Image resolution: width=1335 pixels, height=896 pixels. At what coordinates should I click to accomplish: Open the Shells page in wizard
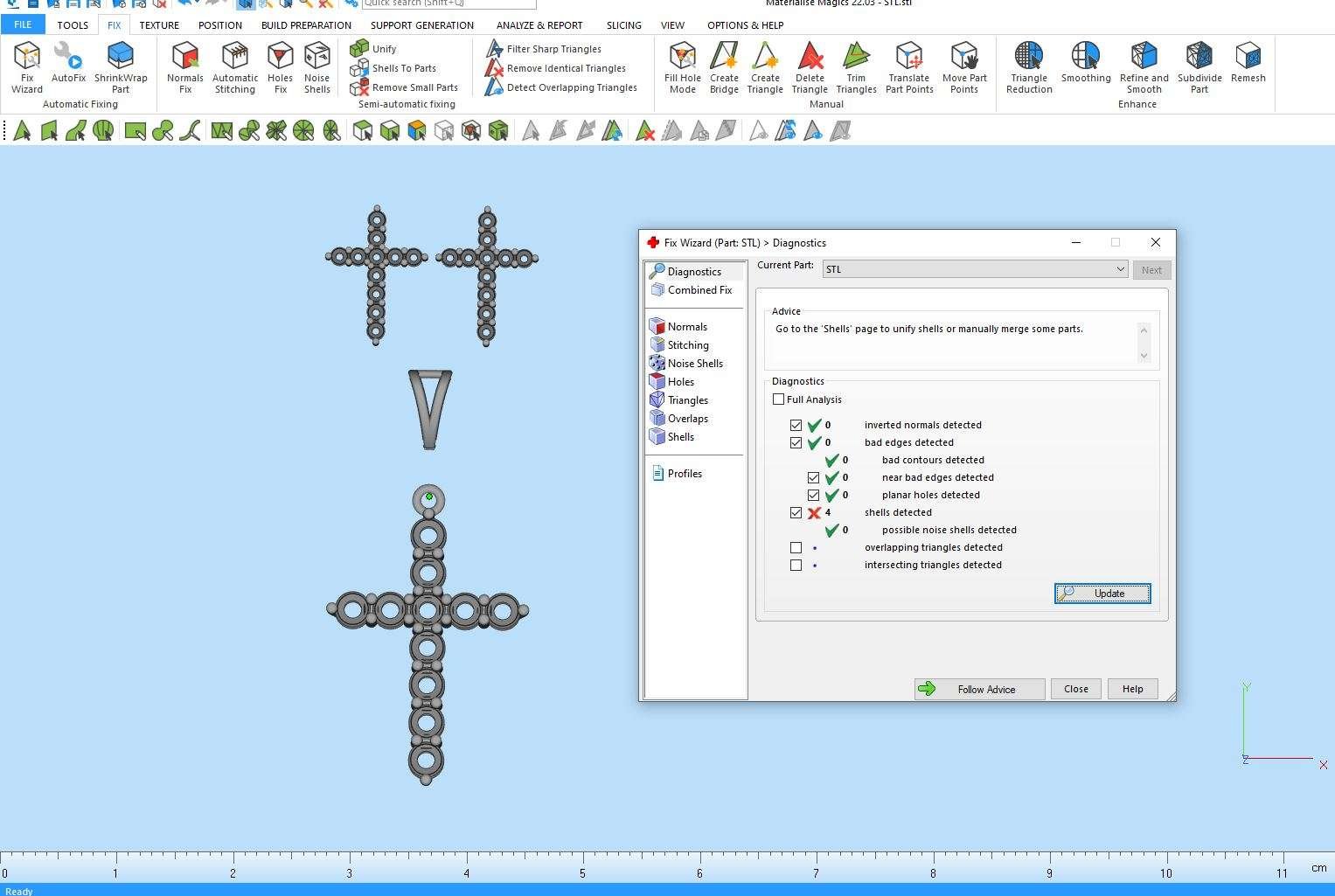(x=680, y=437)
